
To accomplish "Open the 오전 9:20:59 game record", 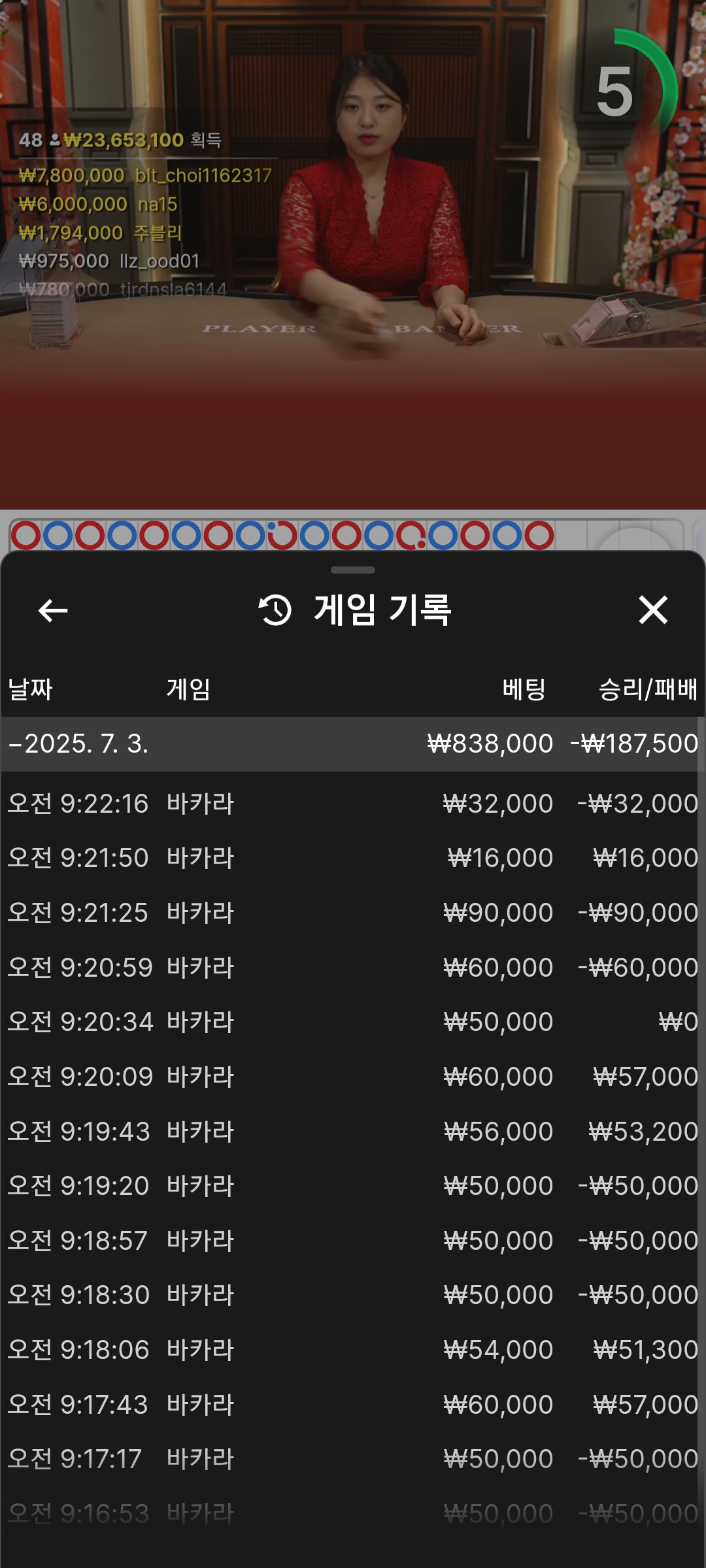I will pos(353,968).
